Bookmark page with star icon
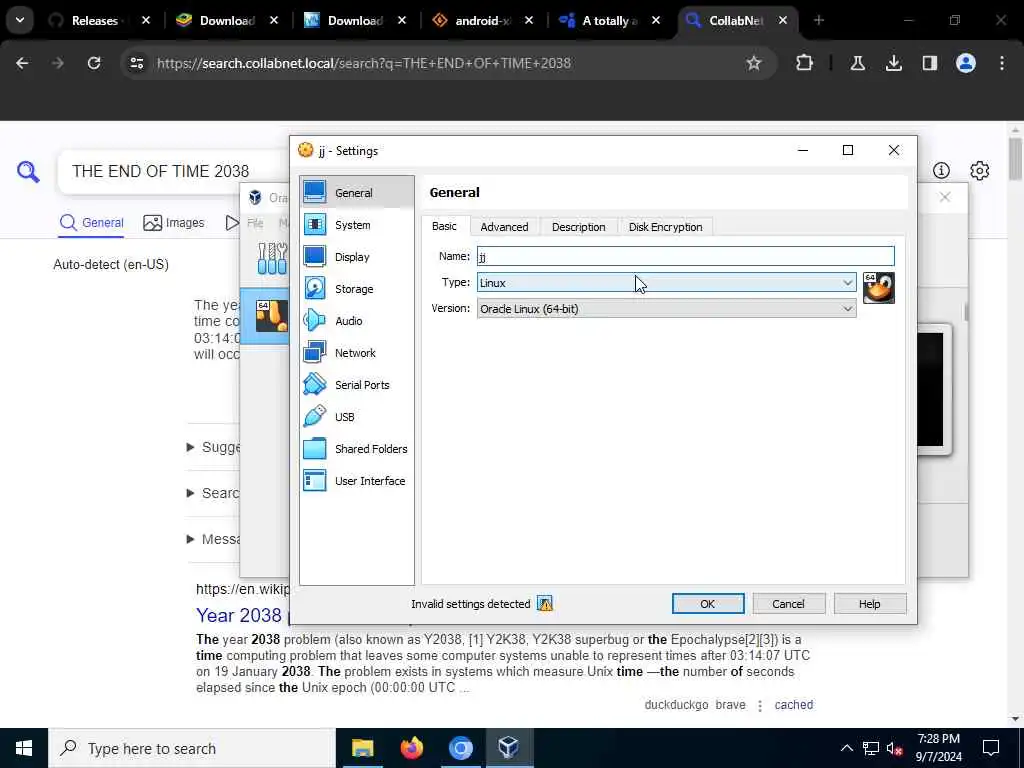This screenshot has height=768, width=1024. 754,63
